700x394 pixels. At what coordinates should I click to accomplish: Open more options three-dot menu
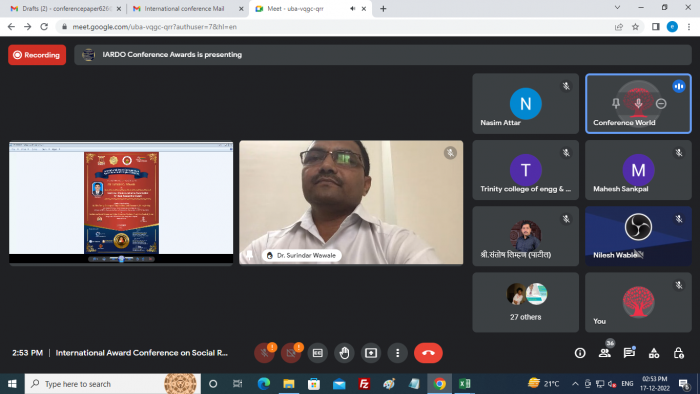(x=398, y=353)
